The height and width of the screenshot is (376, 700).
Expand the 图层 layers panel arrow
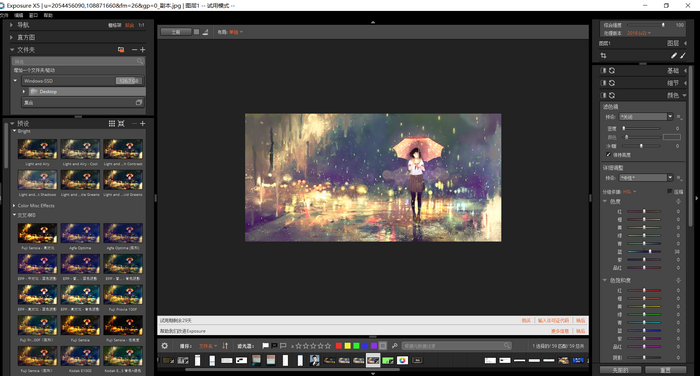point(685,43)
